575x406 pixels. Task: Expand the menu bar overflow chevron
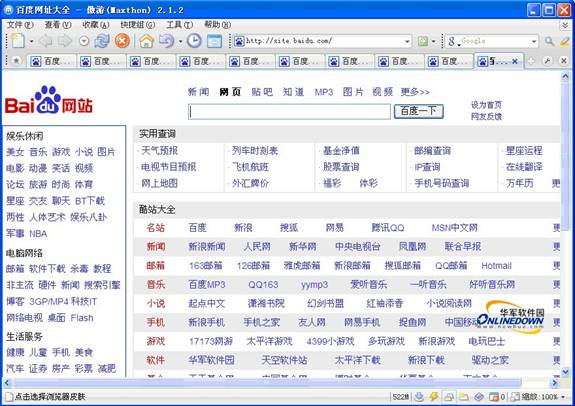click(x=565, y=25)
